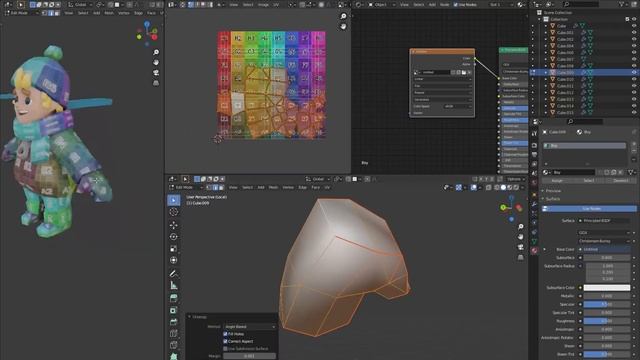
Task: Select the Transform tool in bottom viewport toolbar
Action: (173, 260)
